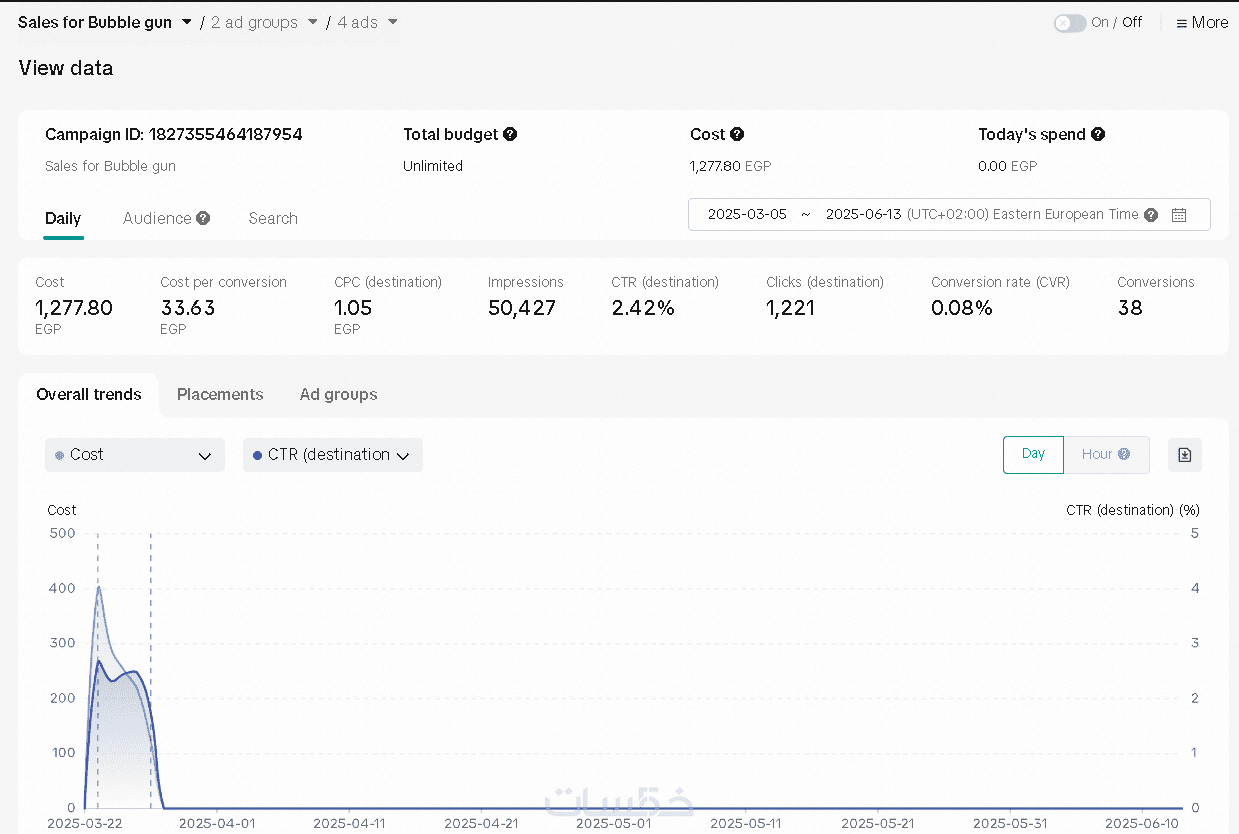This screenshot has height=834, width=1239.
Task: Click the CTR value 2.42%
Action: (643, 308)
